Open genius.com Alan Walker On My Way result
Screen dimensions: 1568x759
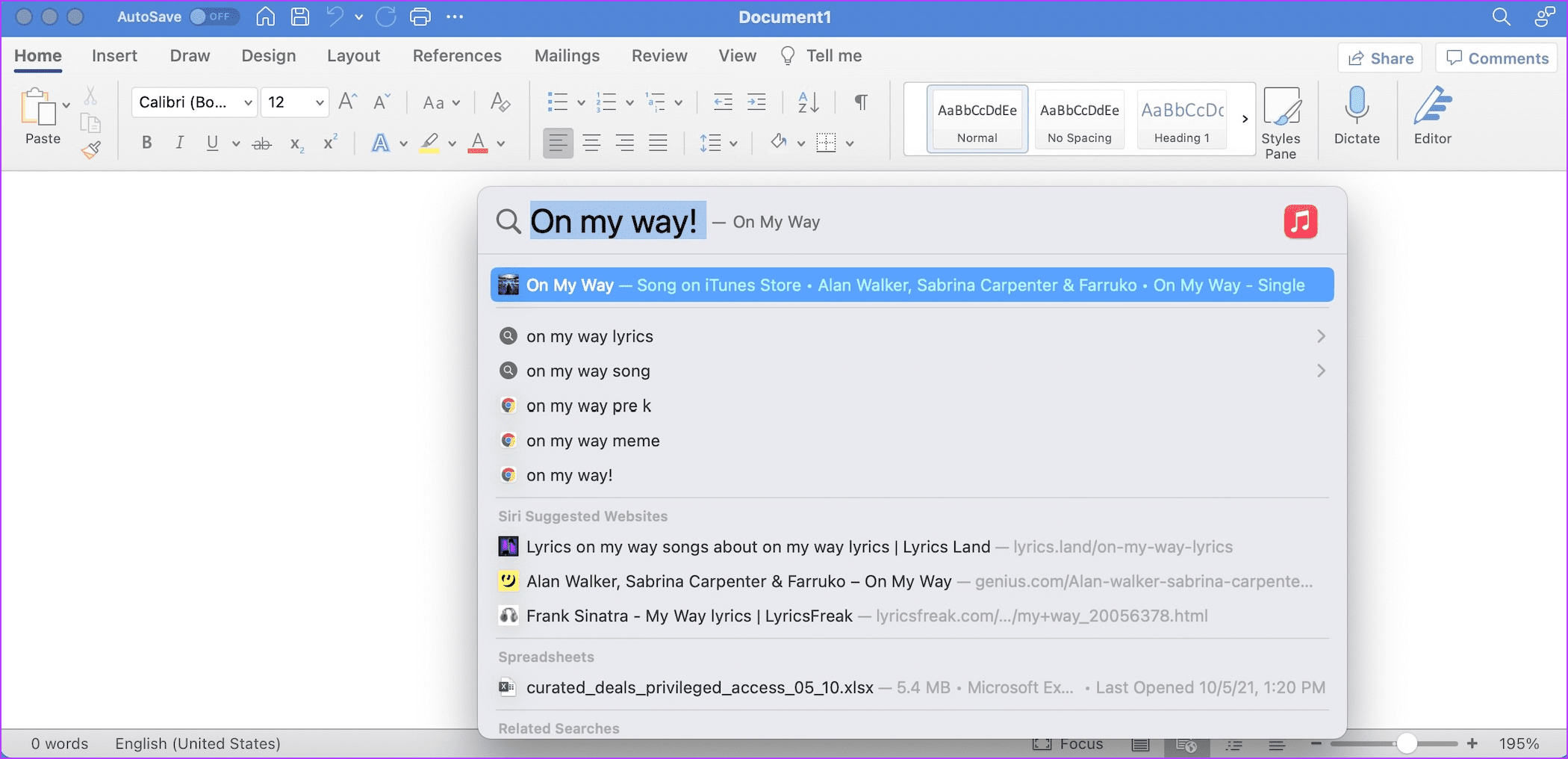pos(912,581)
